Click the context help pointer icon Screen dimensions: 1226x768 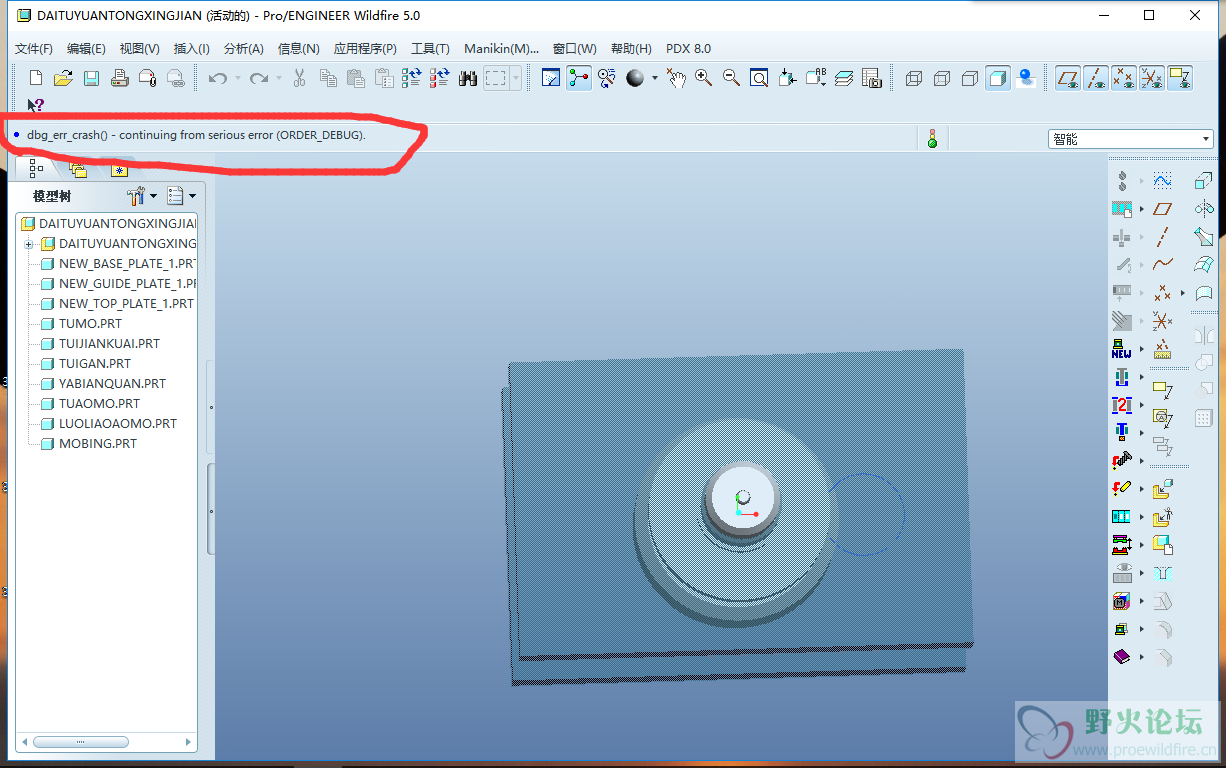click(36, 105)
